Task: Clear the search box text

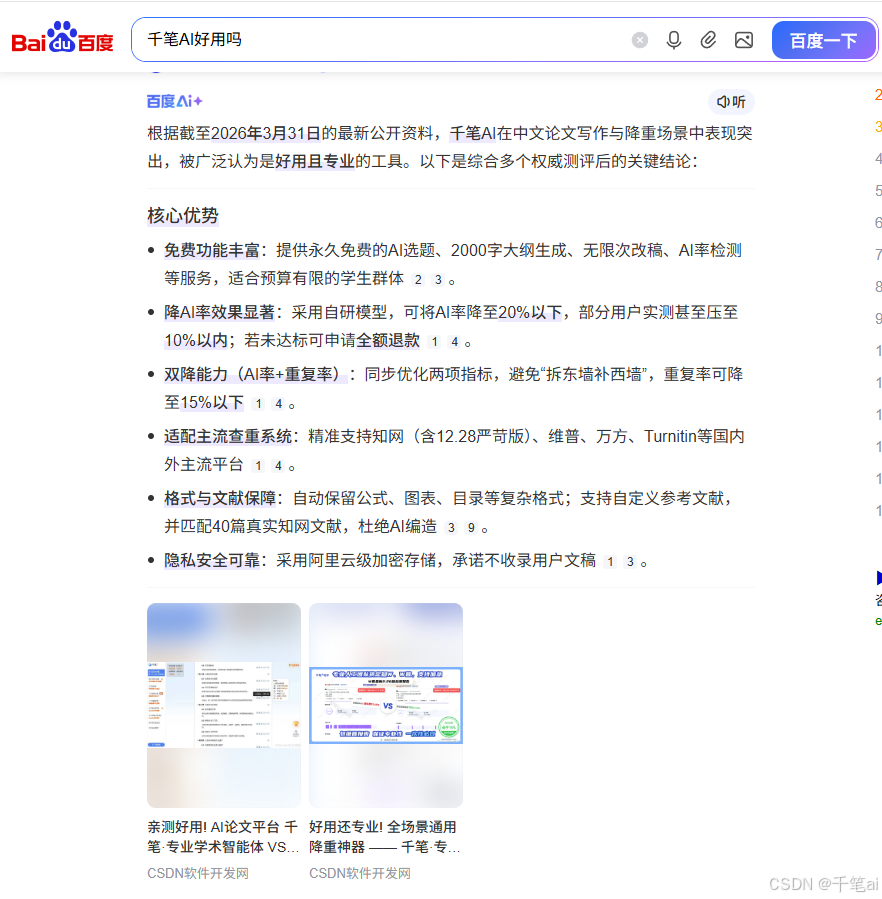Action: 640,40
